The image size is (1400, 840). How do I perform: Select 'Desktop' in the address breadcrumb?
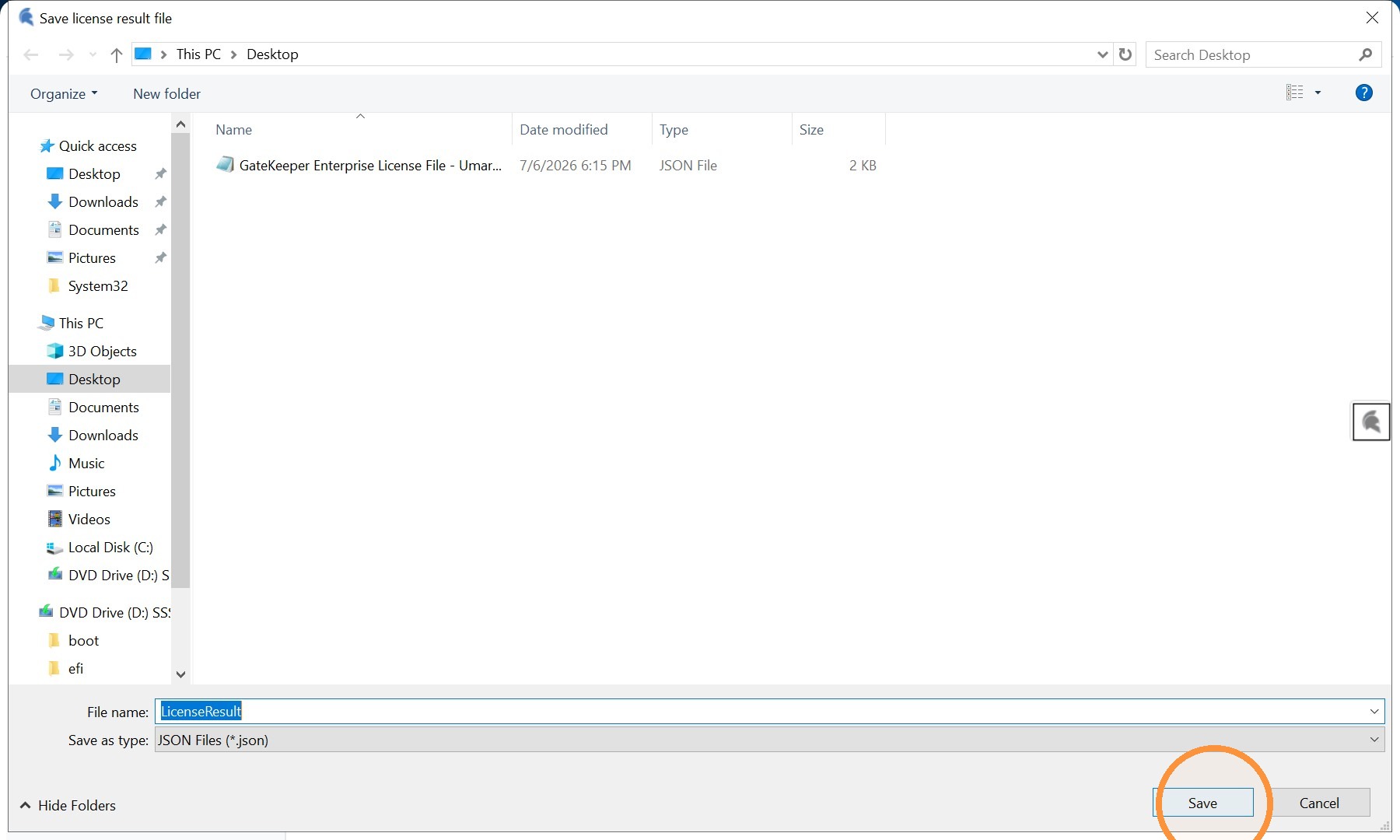pos(272,54)
